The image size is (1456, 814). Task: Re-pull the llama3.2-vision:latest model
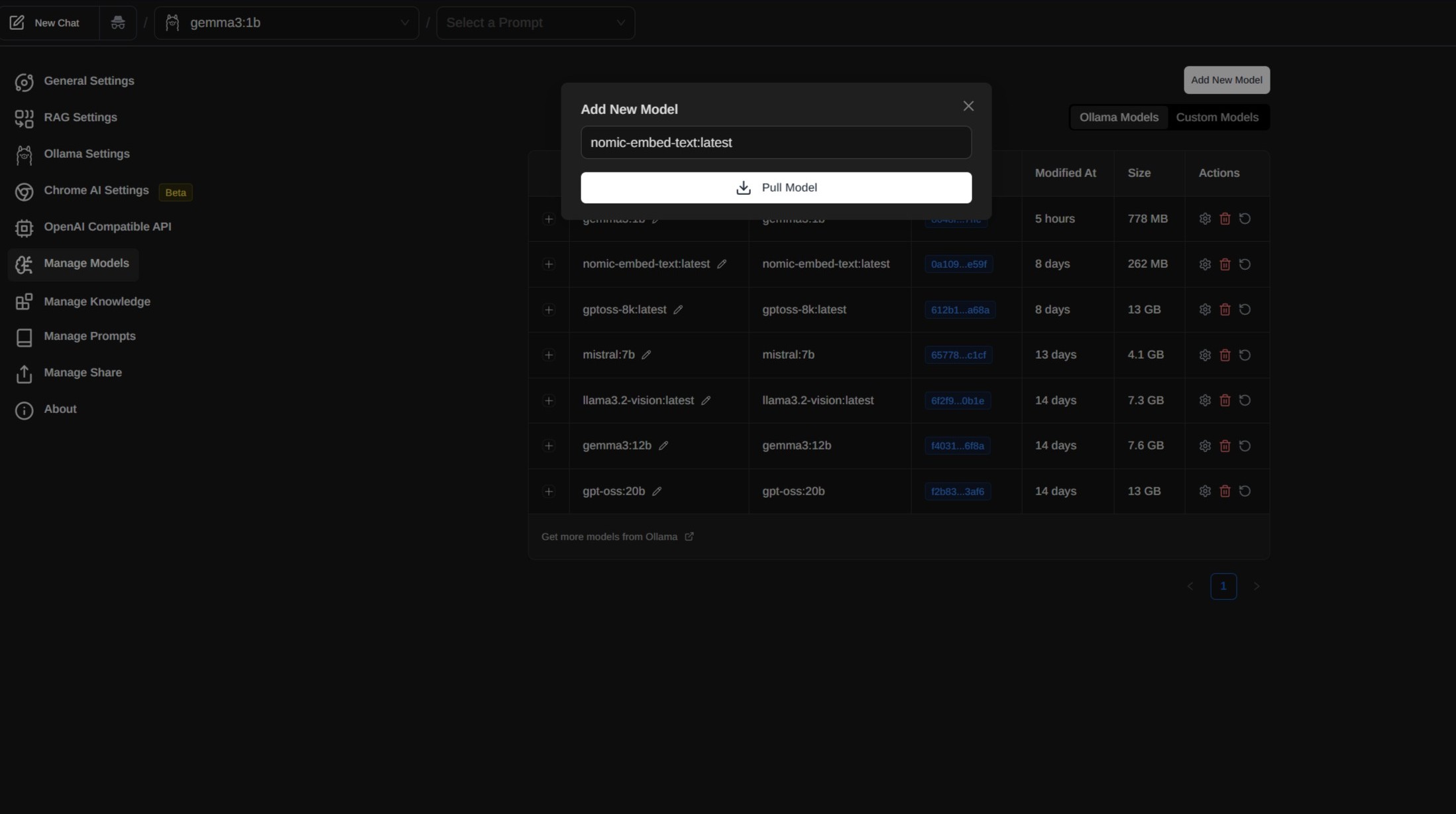pos(1245,400)
